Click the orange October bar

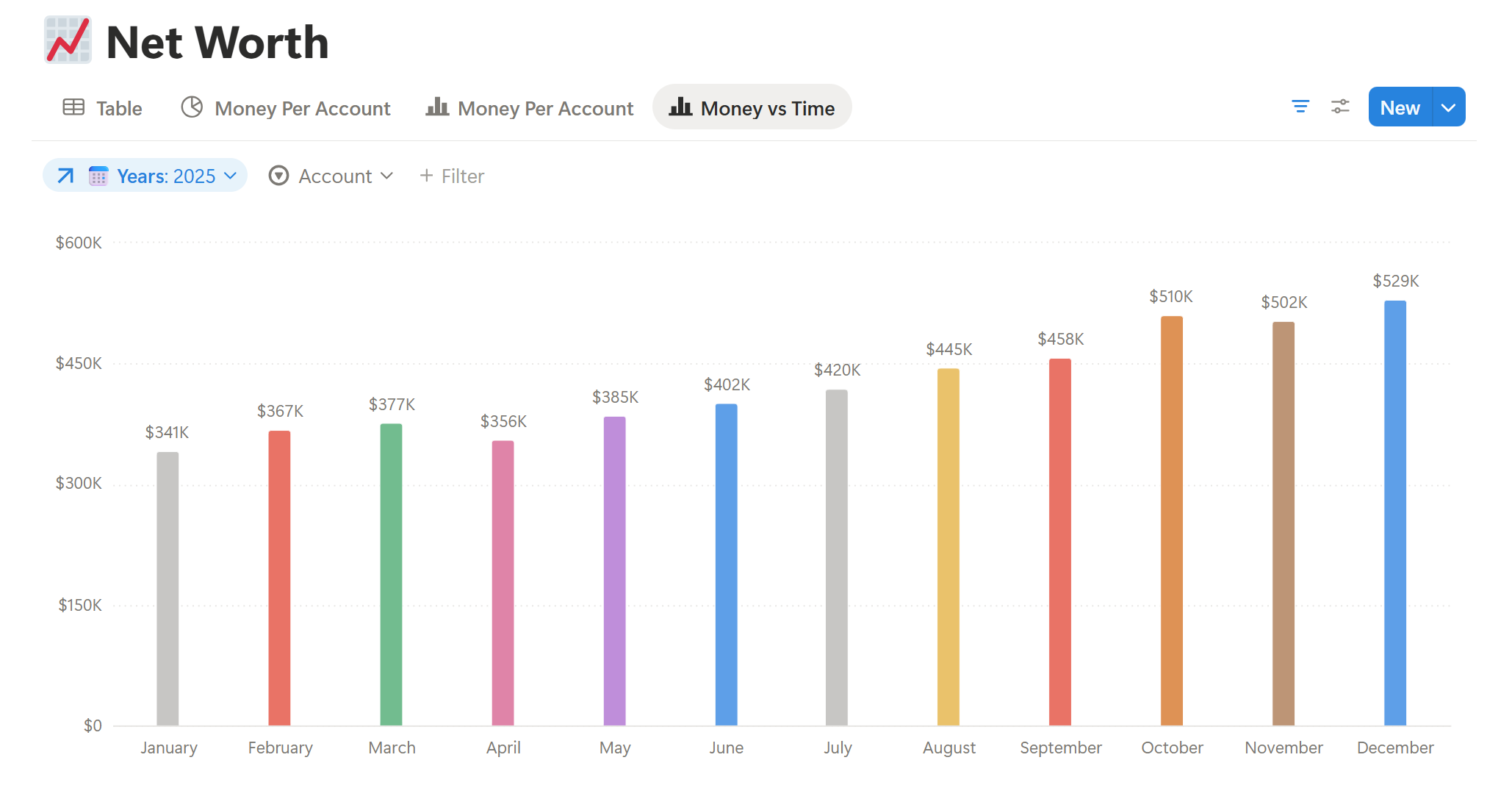tap(1171, 522)
